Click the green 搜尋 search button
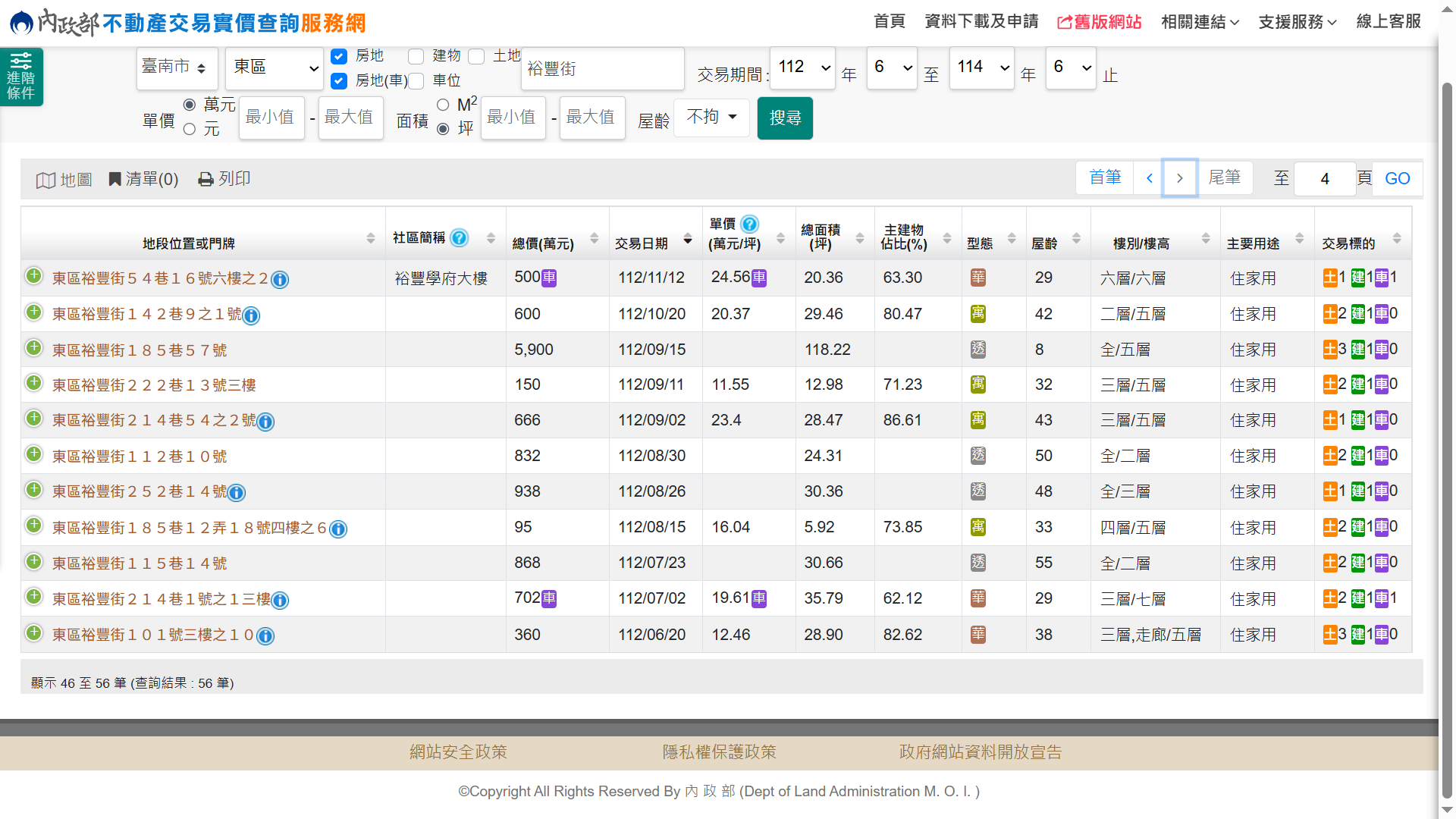The height and width of the screenshot is (819, 1456). click(785, 118)
